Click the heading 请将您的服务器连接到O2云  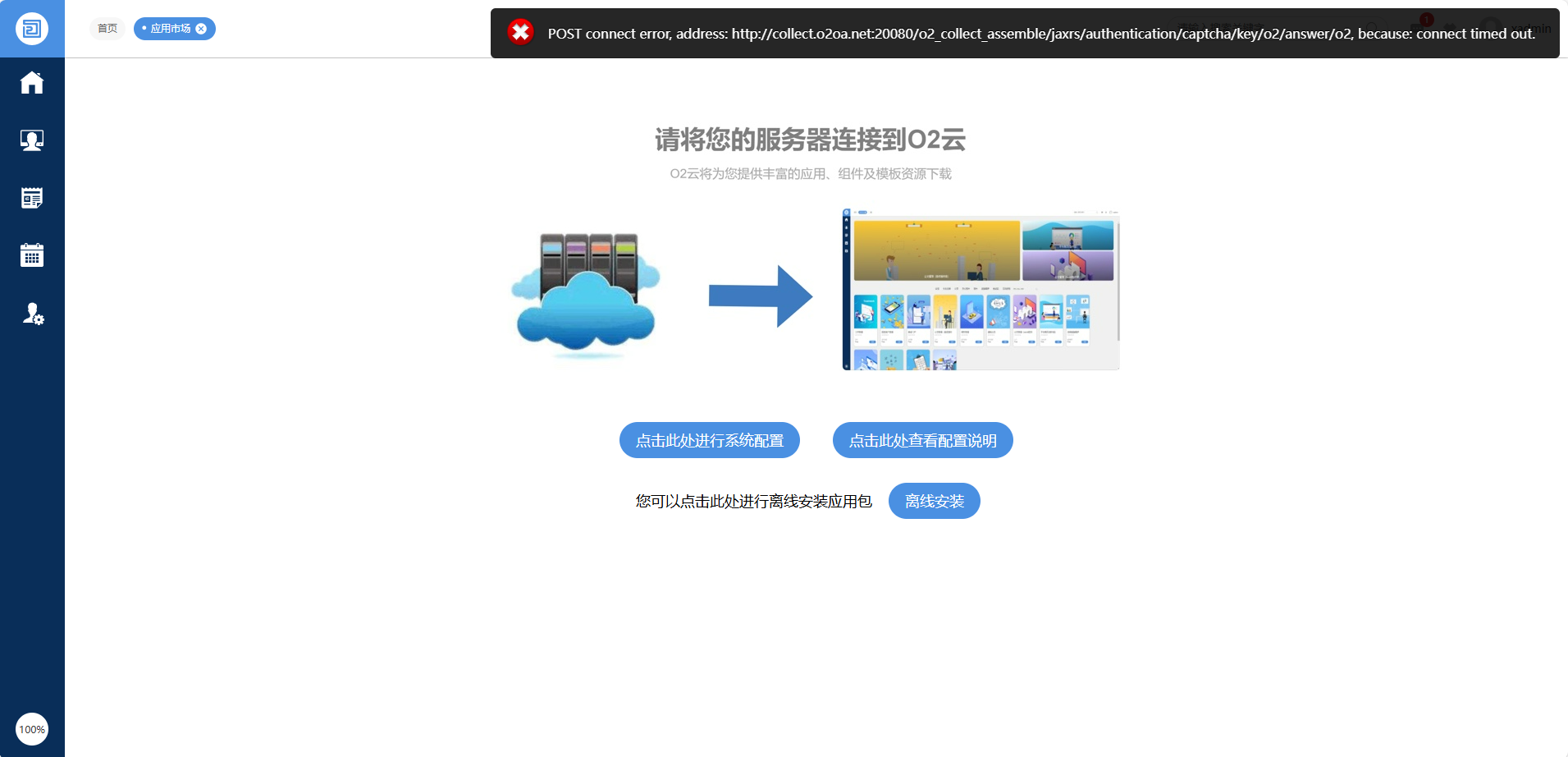click(810, 140)
